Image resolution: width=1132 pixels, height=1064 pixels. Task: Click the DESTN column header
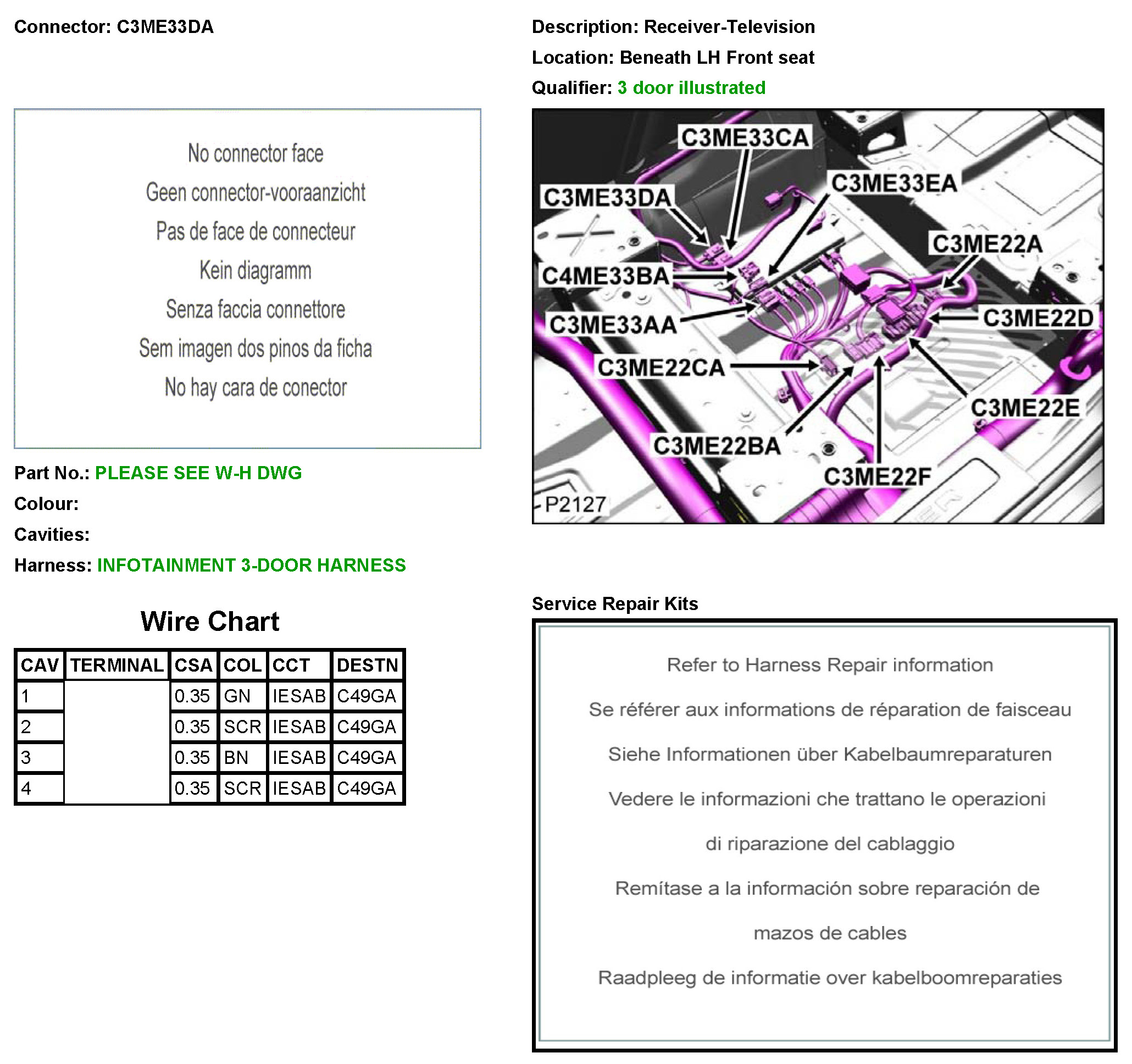[367, 666]
